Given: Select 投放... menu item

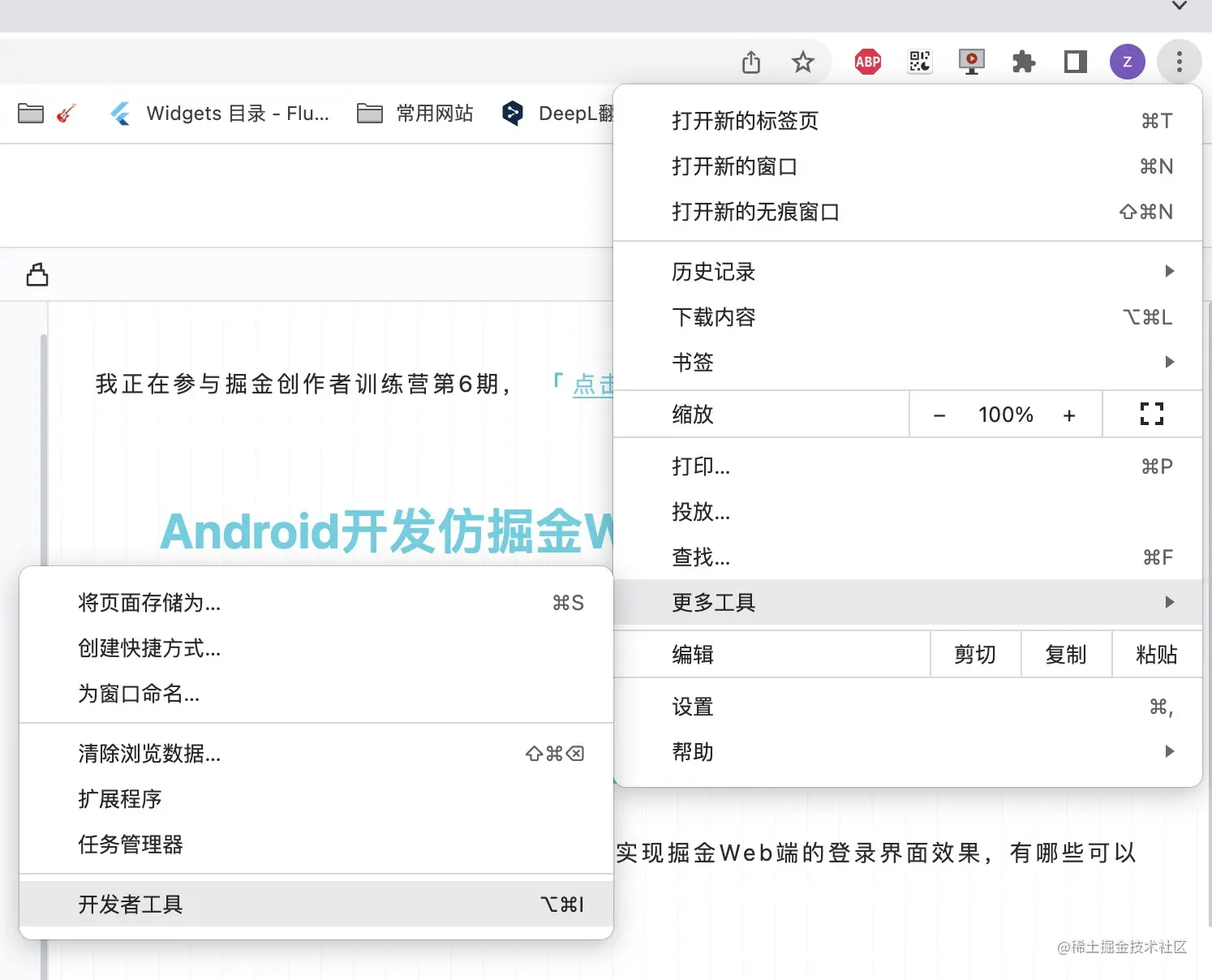Looking at the screenshot, I should tap(907, 512).
